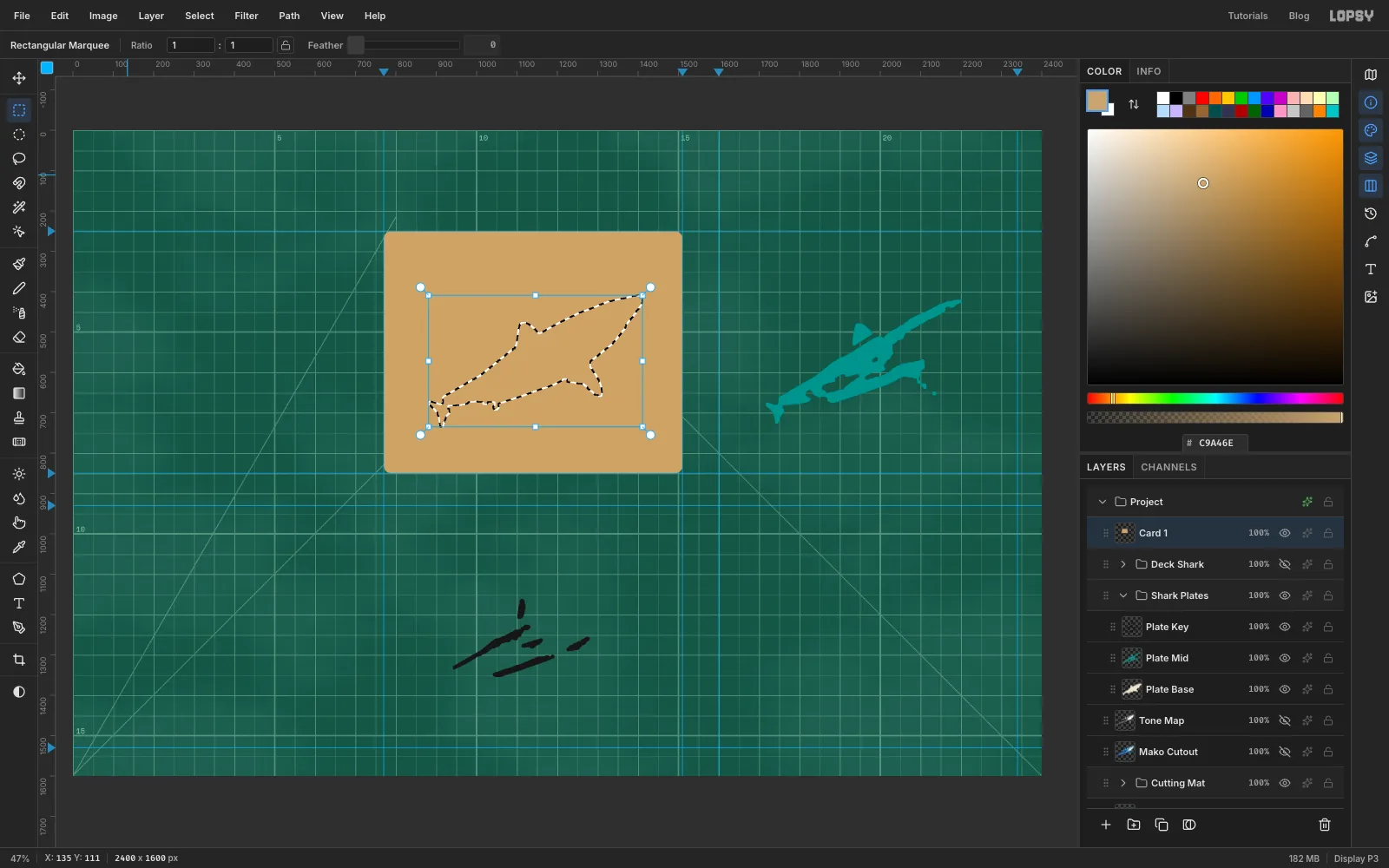Hide the Card 1 layer
The height and width of the screenshot is (868, 1389).
pyautogui.click(x=1285, y=533)
